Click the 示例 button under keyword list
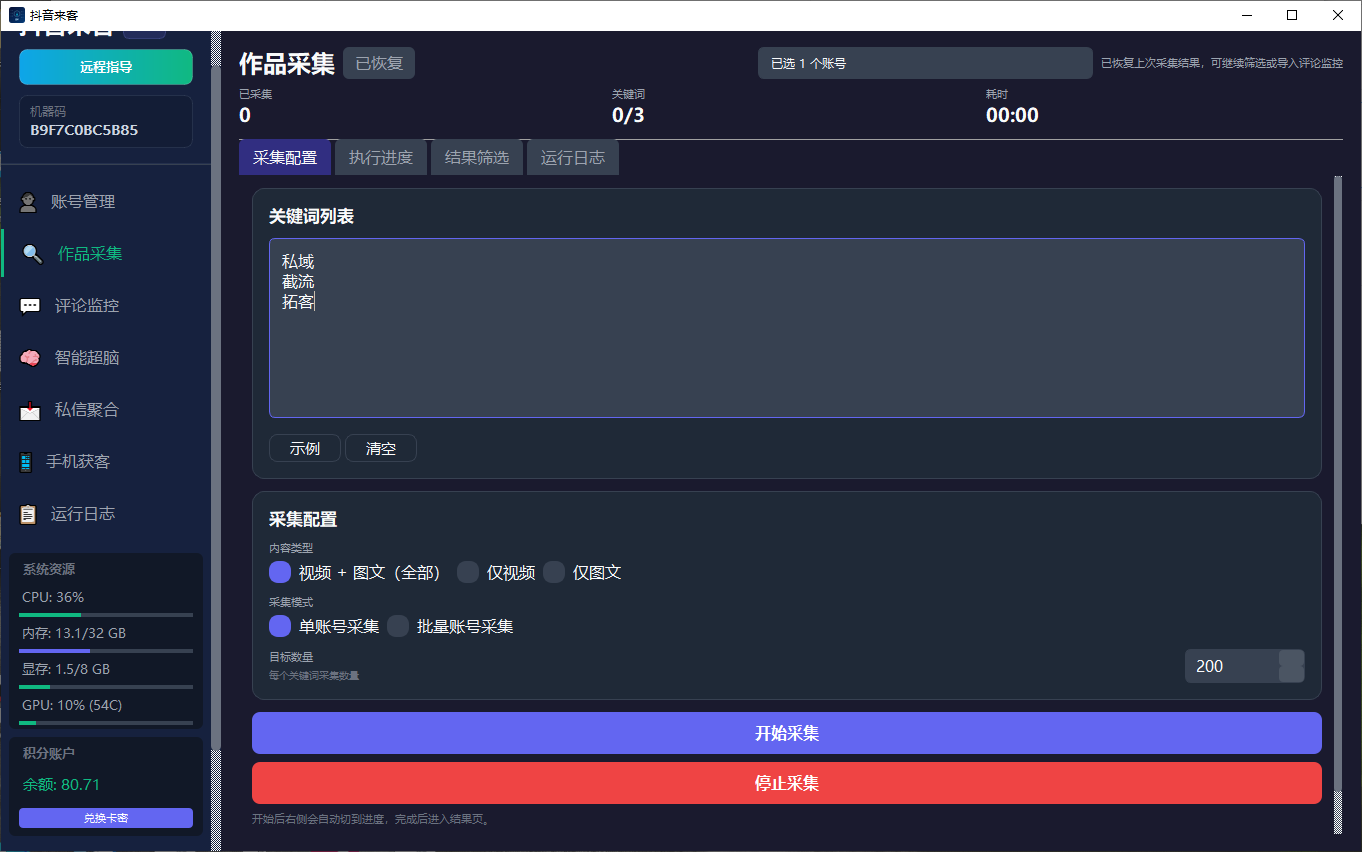This screenshot has width=1362, height=852. click(x=305, y=448)
